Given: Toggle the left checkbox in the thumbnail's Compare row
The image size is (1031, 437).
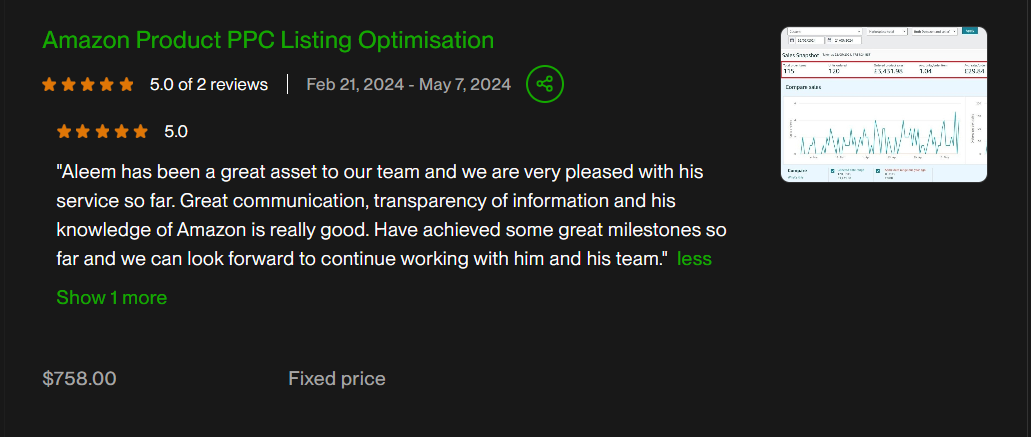Looking at the screenshot, I should click(834, 171).
